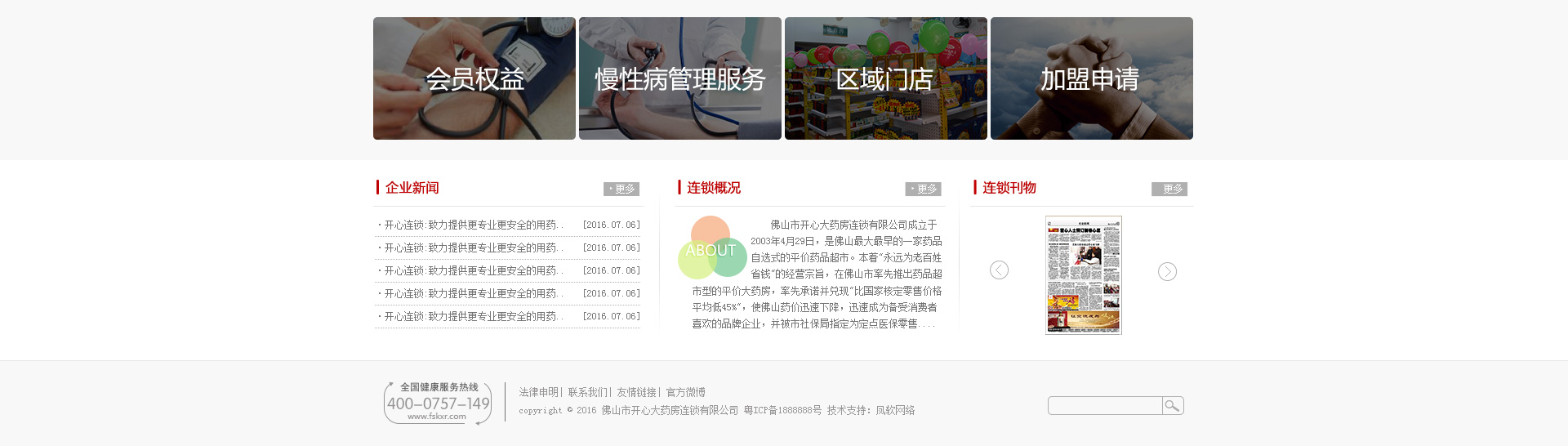This screenshot has height=446, width=1568.
Task: Open the 慢性病管理服务 banner tile
Action: [x=680, y=78]
